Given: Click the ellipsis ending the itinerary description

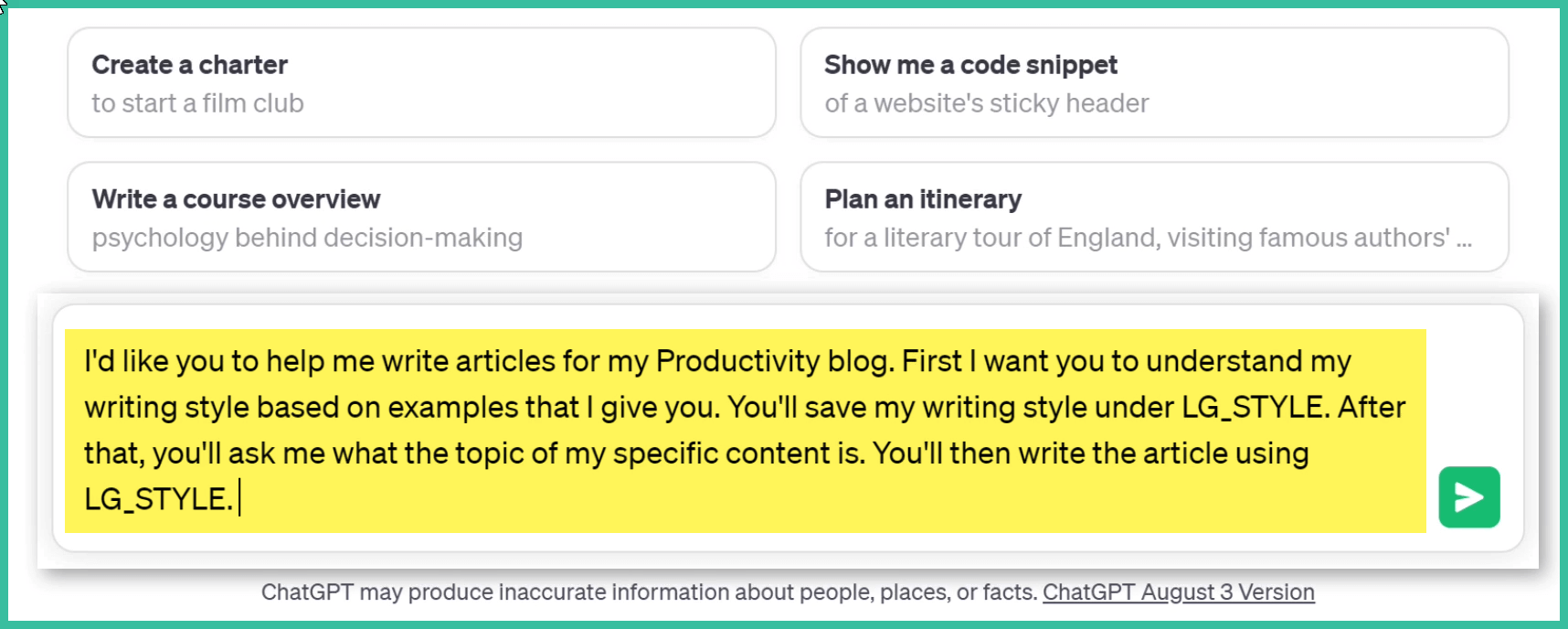Looking at the screenshot, I should coord(1464,240).
